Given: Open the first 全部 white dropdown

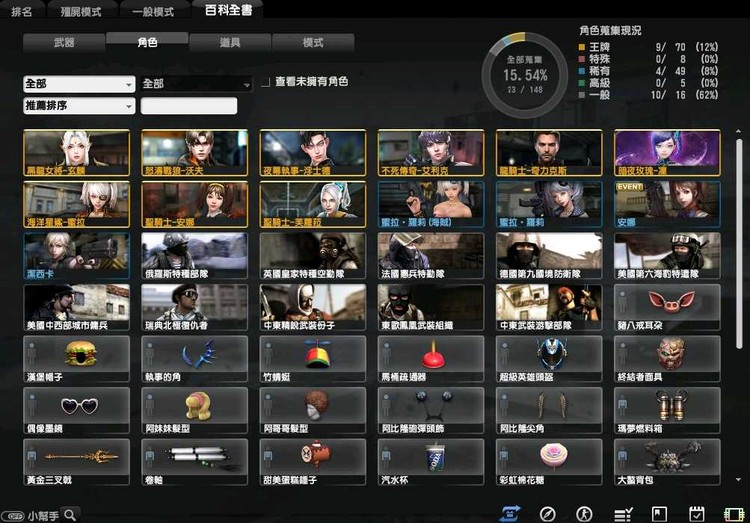Looking at the screenshot, I should [79, 84].
